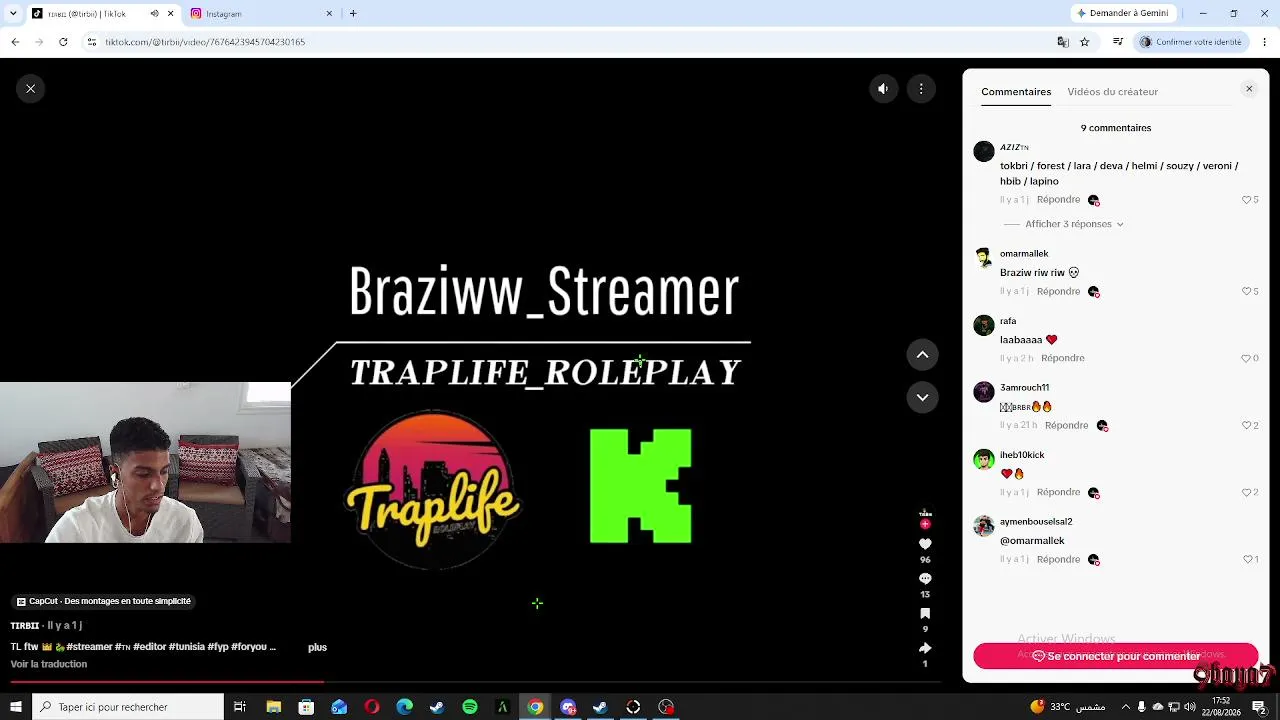Viewport: 1280px width, 720px height.
Task: Click the address bar URL
Action: pyautogui.click(x=205, y=42)
